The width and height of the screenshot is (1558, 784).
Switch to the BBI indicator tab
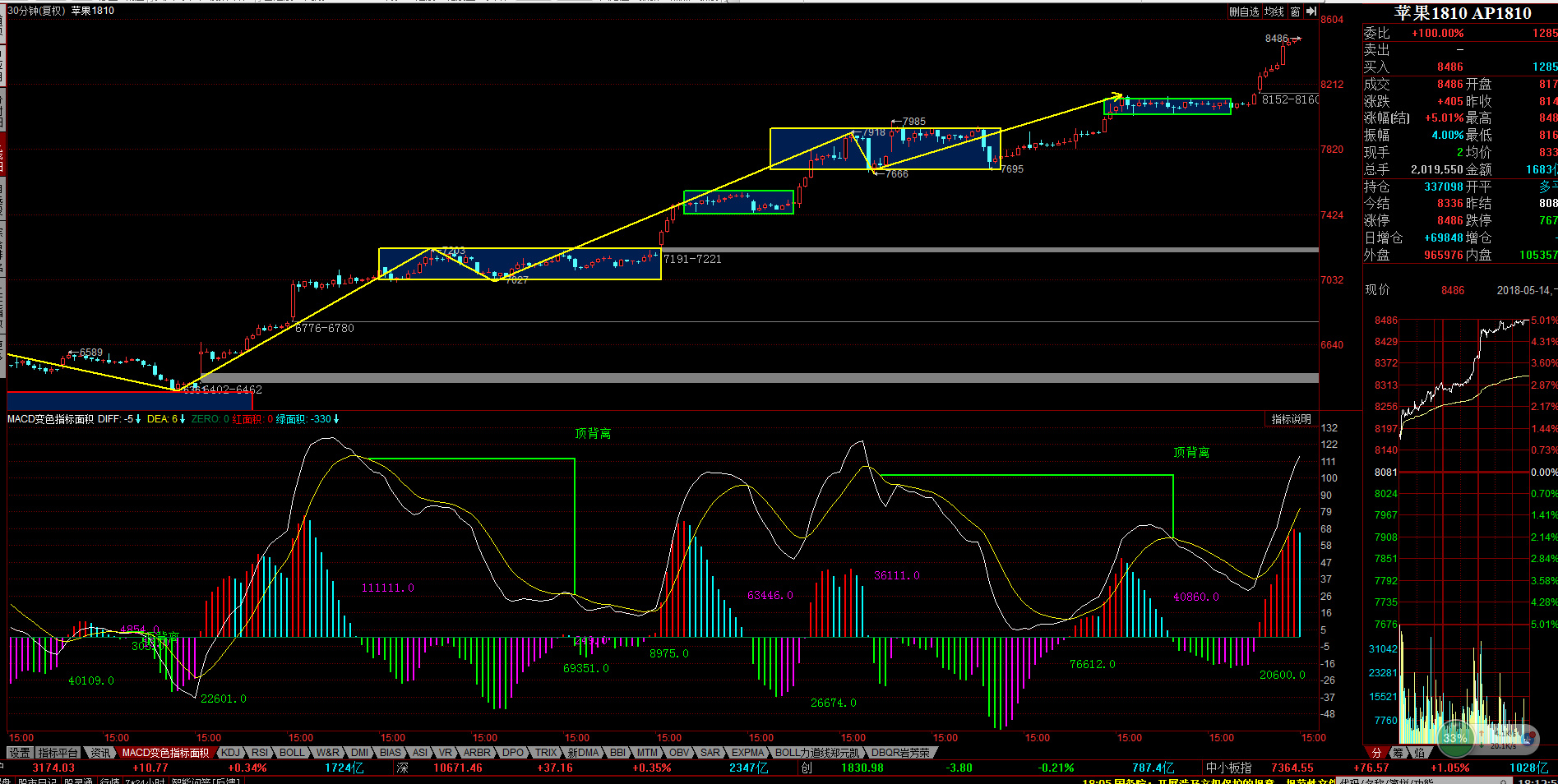pos(617,753)
